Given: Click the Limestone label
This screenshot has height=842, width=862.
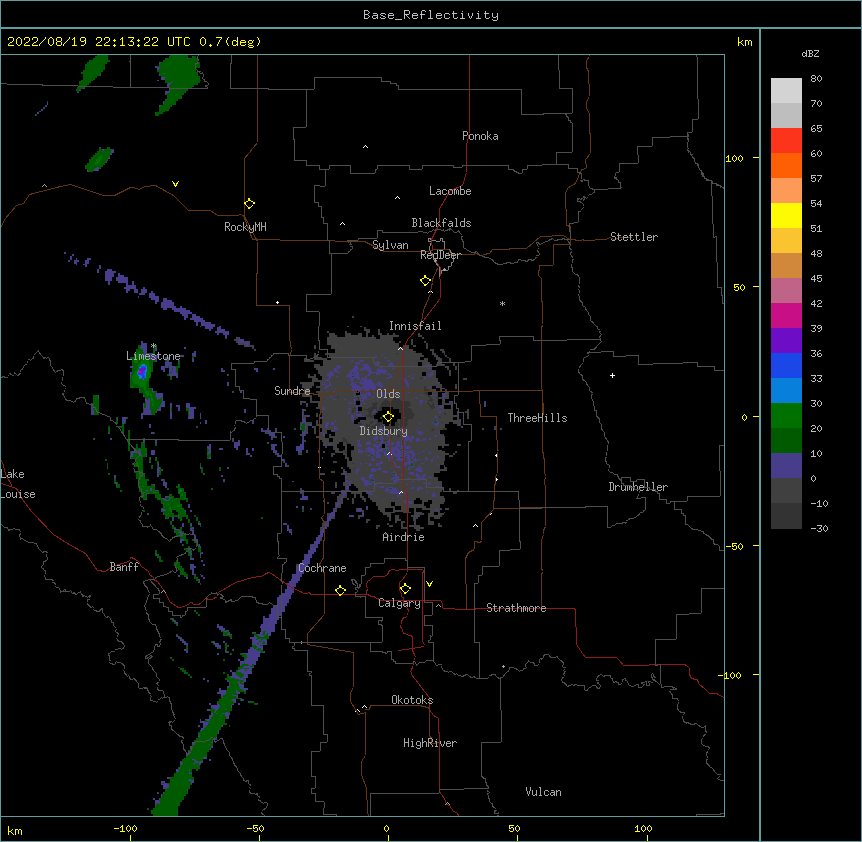Looking at the screenshot, I should click(153, 356).
